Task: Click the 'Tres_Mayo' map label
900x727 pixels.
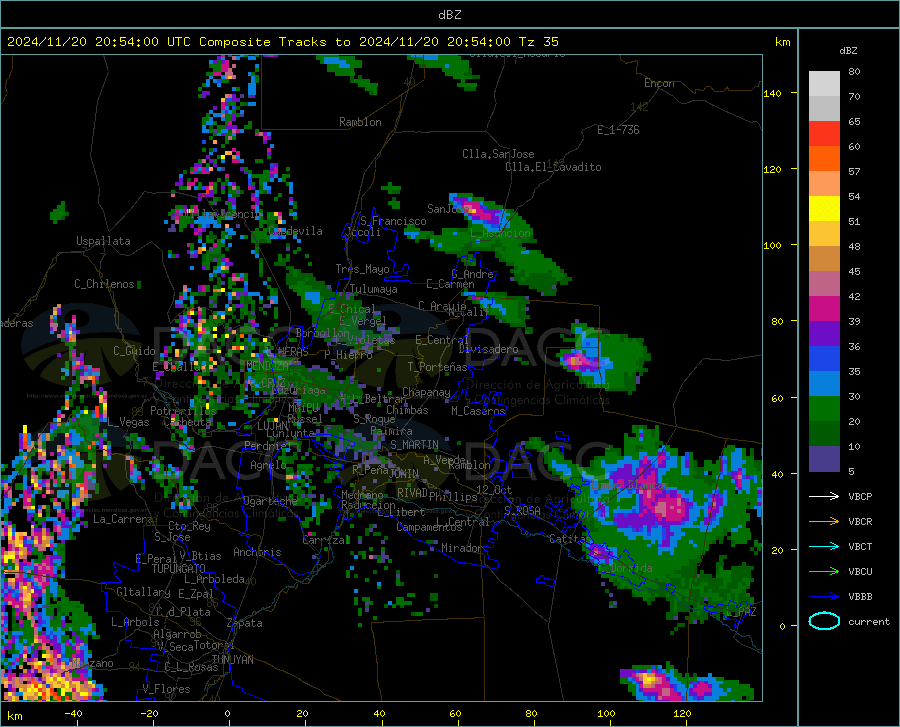Action: tap(362, 269)
